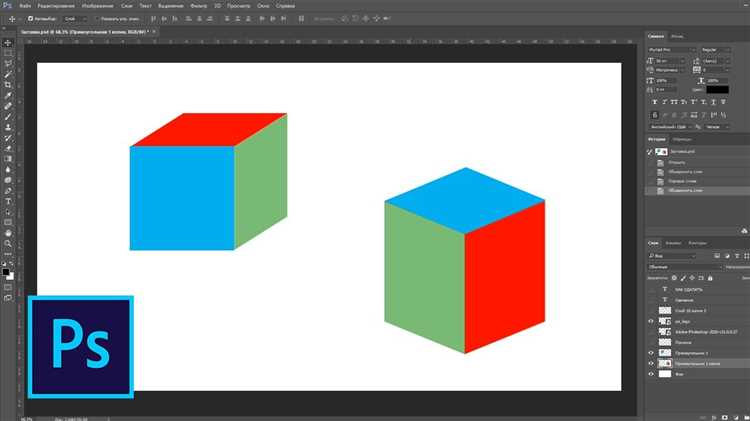Hide the Фон background layer
750x421 pixels.
pyautogui.click(x=651, y=374)
